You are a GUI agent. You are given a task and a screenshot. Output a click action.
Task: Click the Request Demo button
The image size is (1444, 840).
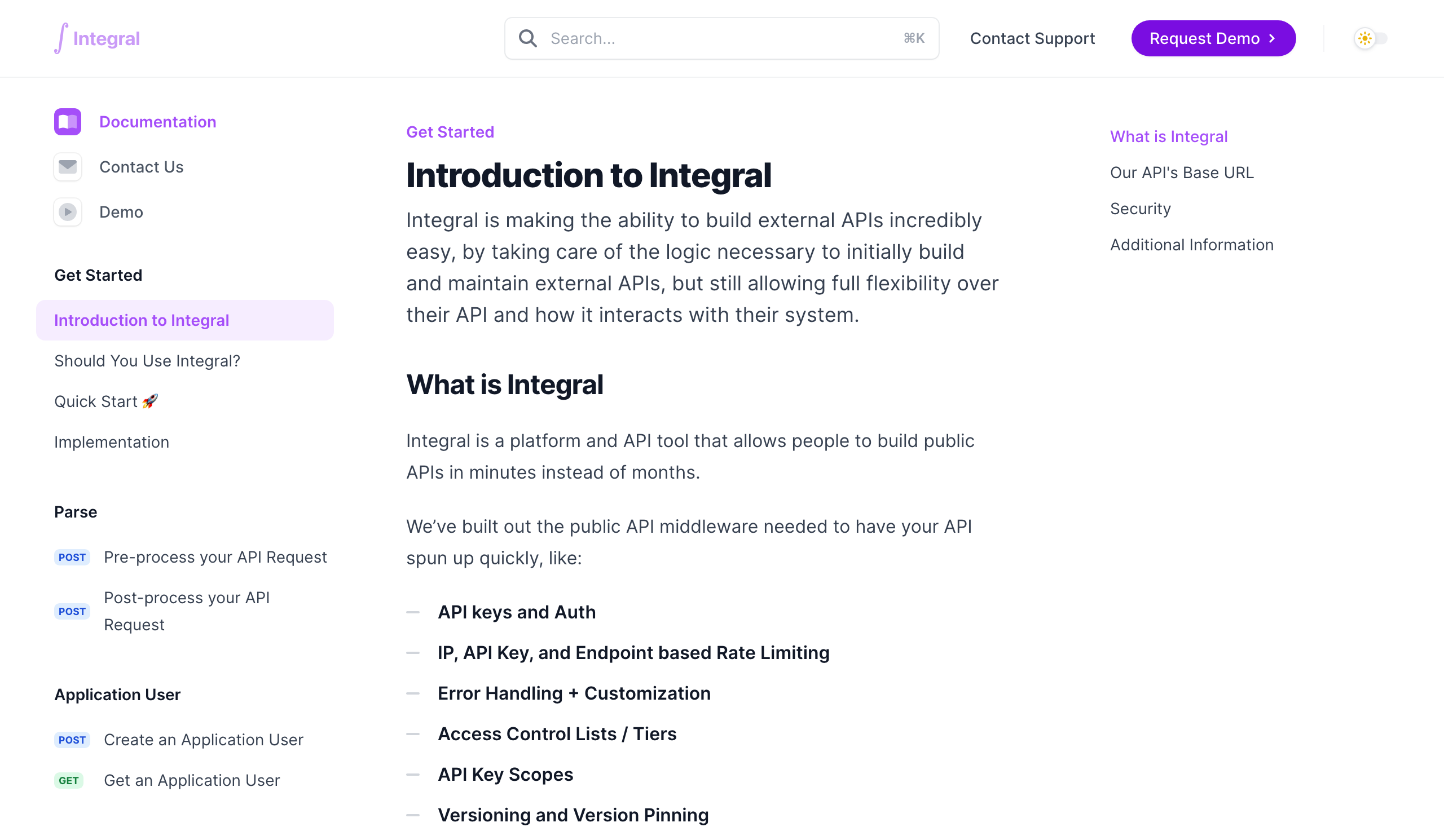pyautogui.click(x=1213, y=38)
